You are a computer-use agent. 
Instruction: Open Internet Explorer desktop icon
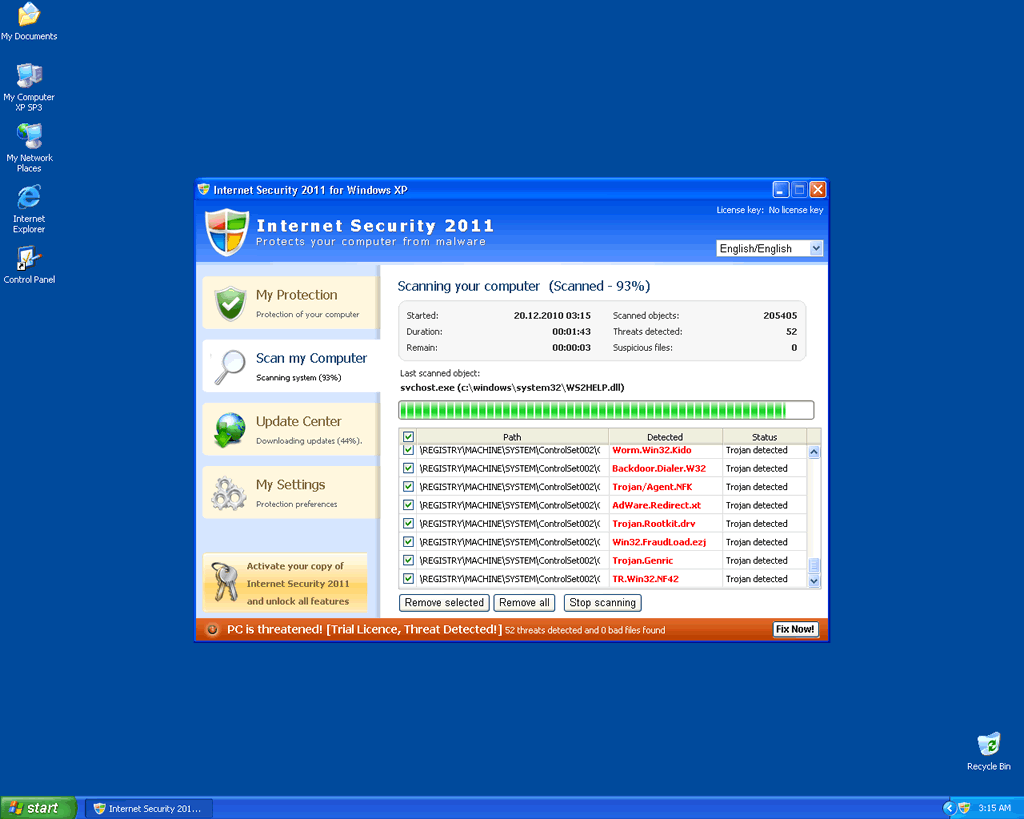point(29,197)
